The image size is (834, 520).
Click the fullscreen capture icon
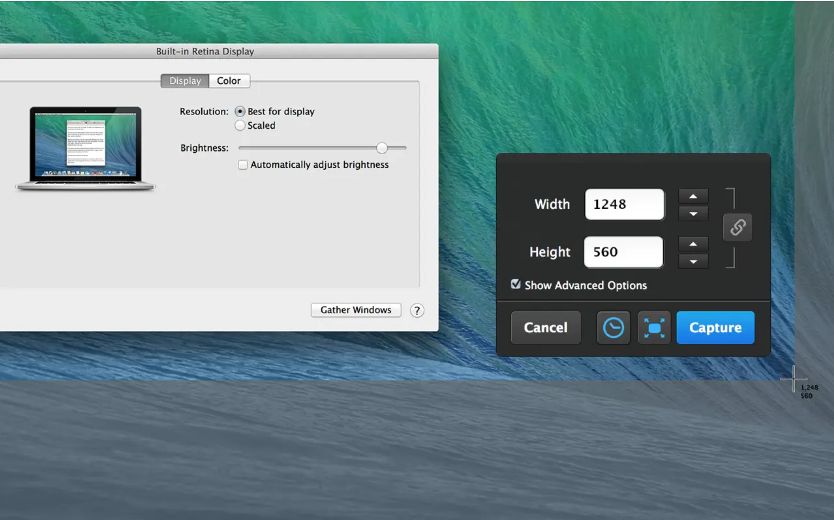coord(654,328)
